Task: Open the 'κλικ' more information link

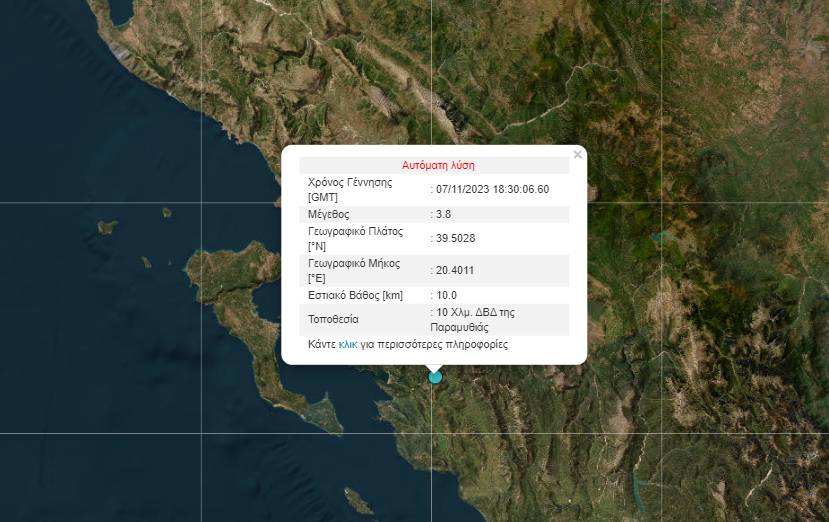Action: tap(348, 344)
